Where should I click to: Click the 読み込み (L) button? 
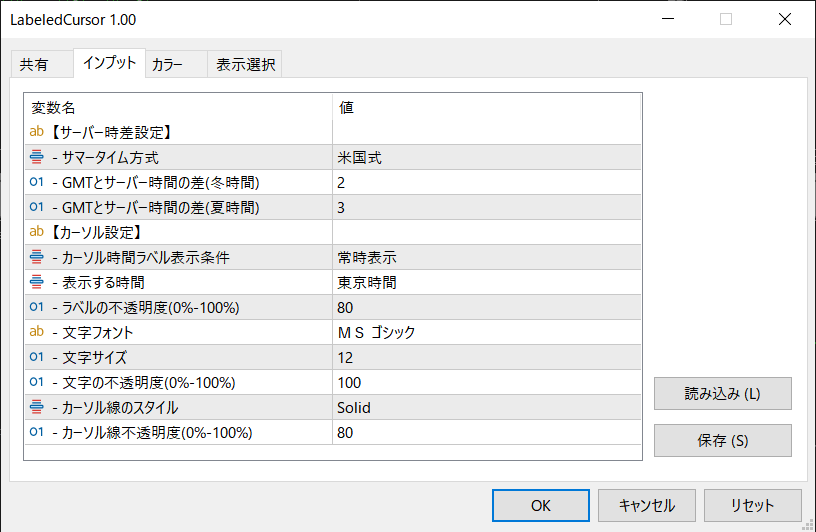coord(722,394)
